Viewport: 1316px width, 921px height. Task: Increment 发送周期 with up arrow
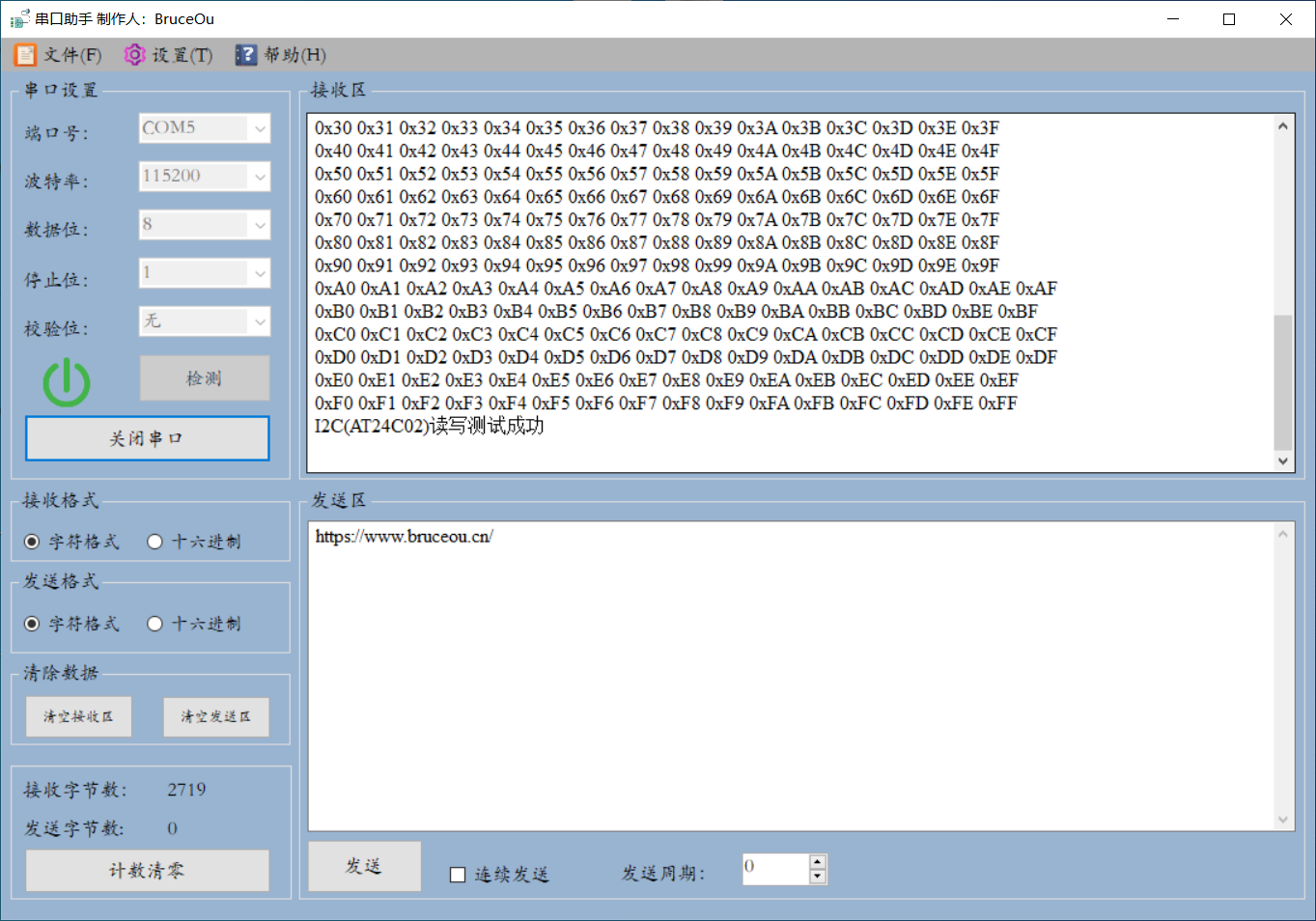[x=818, y=861]
